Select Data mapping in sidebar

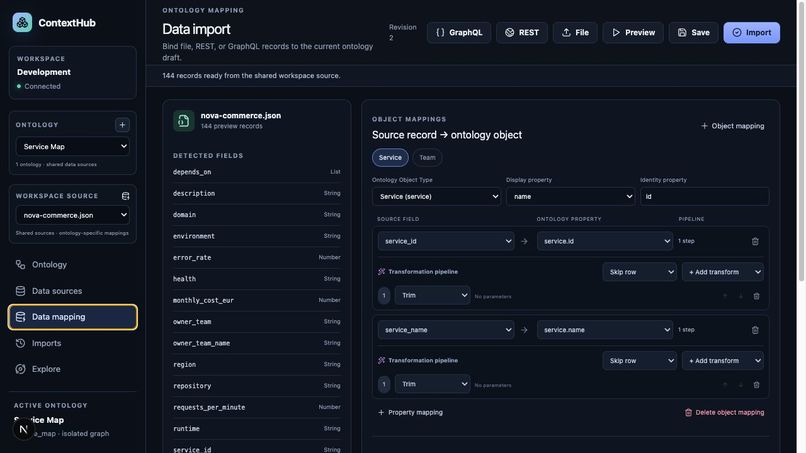click(x=72, y=317)
